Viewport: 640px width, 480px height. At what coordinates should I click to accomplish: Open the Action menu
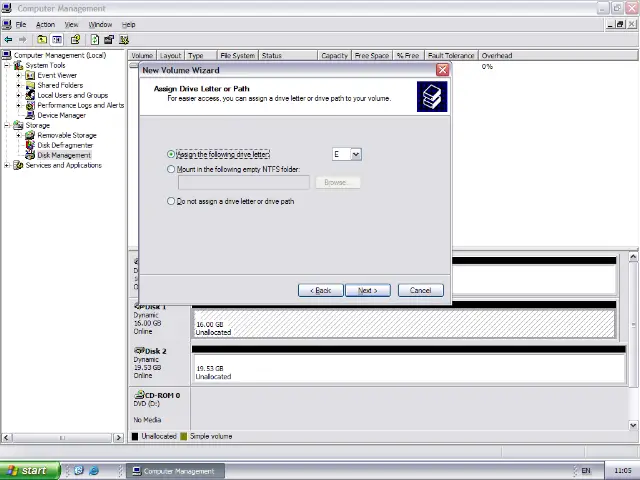(45, 24)
